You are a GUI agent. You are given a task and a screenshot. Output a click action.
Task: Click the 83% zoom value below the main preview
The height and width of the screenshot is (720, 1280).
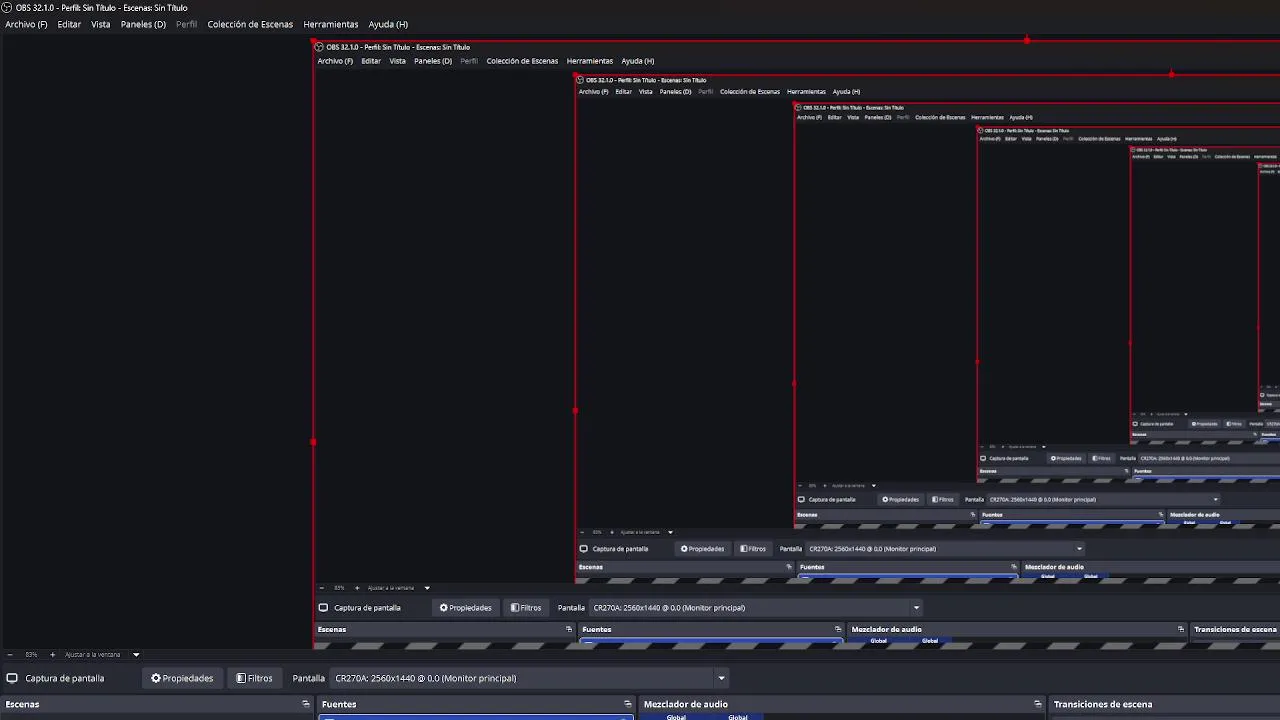pos(32,655)
